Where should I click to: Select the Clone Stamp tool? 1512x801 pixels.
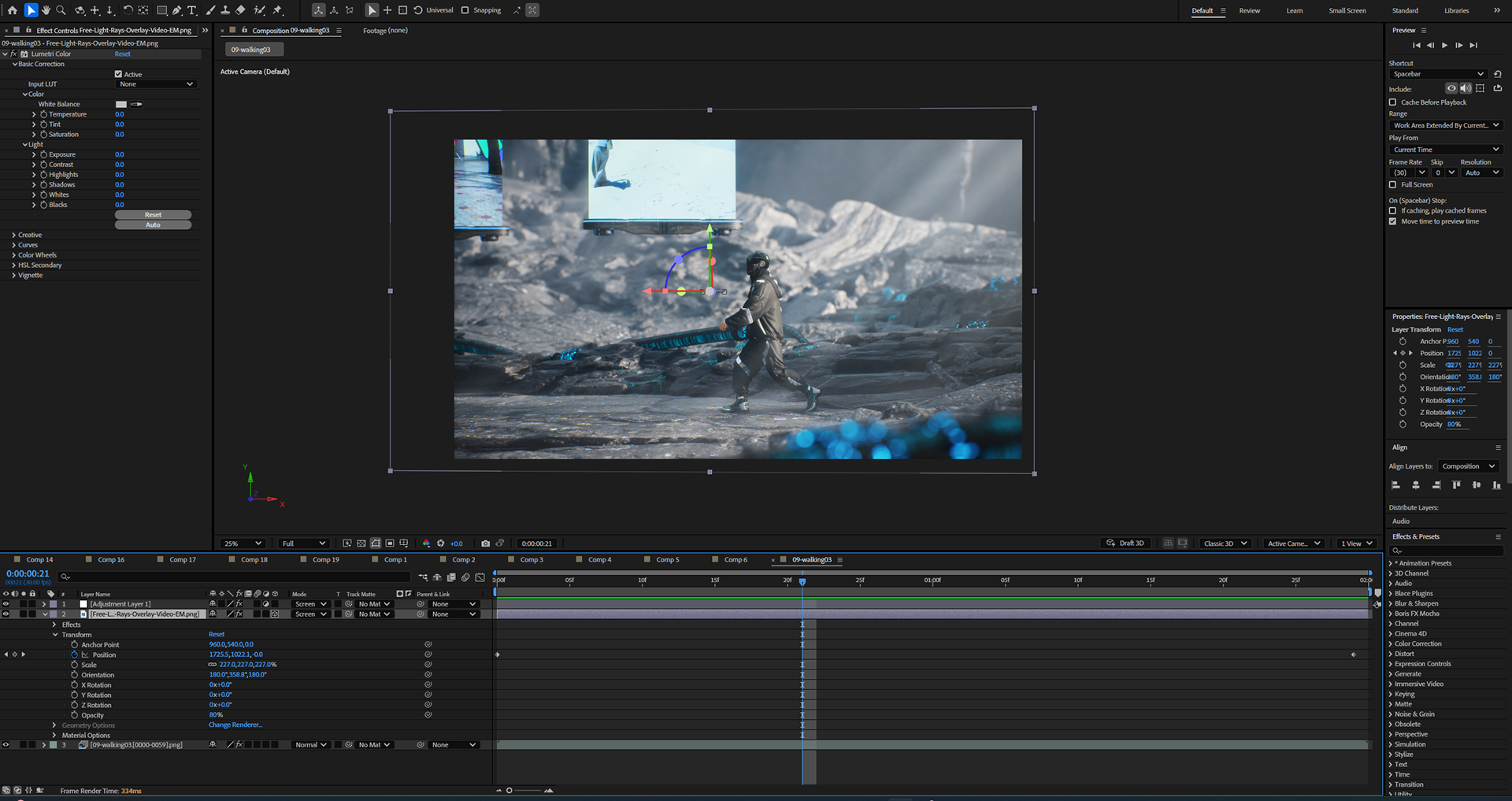point(225,10)
